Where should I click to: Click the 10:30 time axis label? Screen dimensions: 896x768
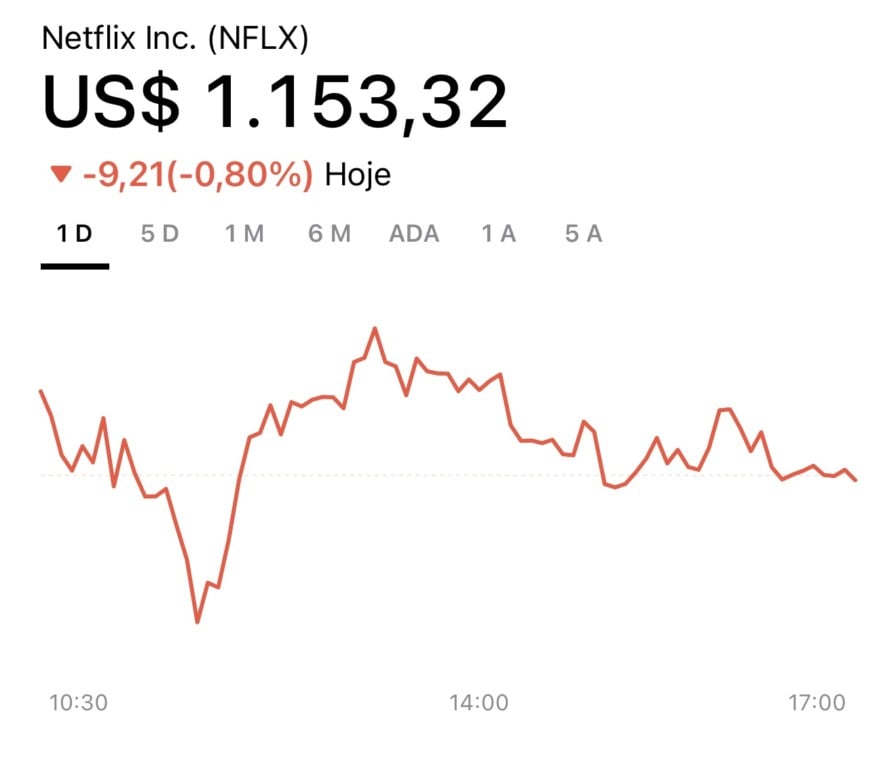pyautogui.click(x=78, y=703)
